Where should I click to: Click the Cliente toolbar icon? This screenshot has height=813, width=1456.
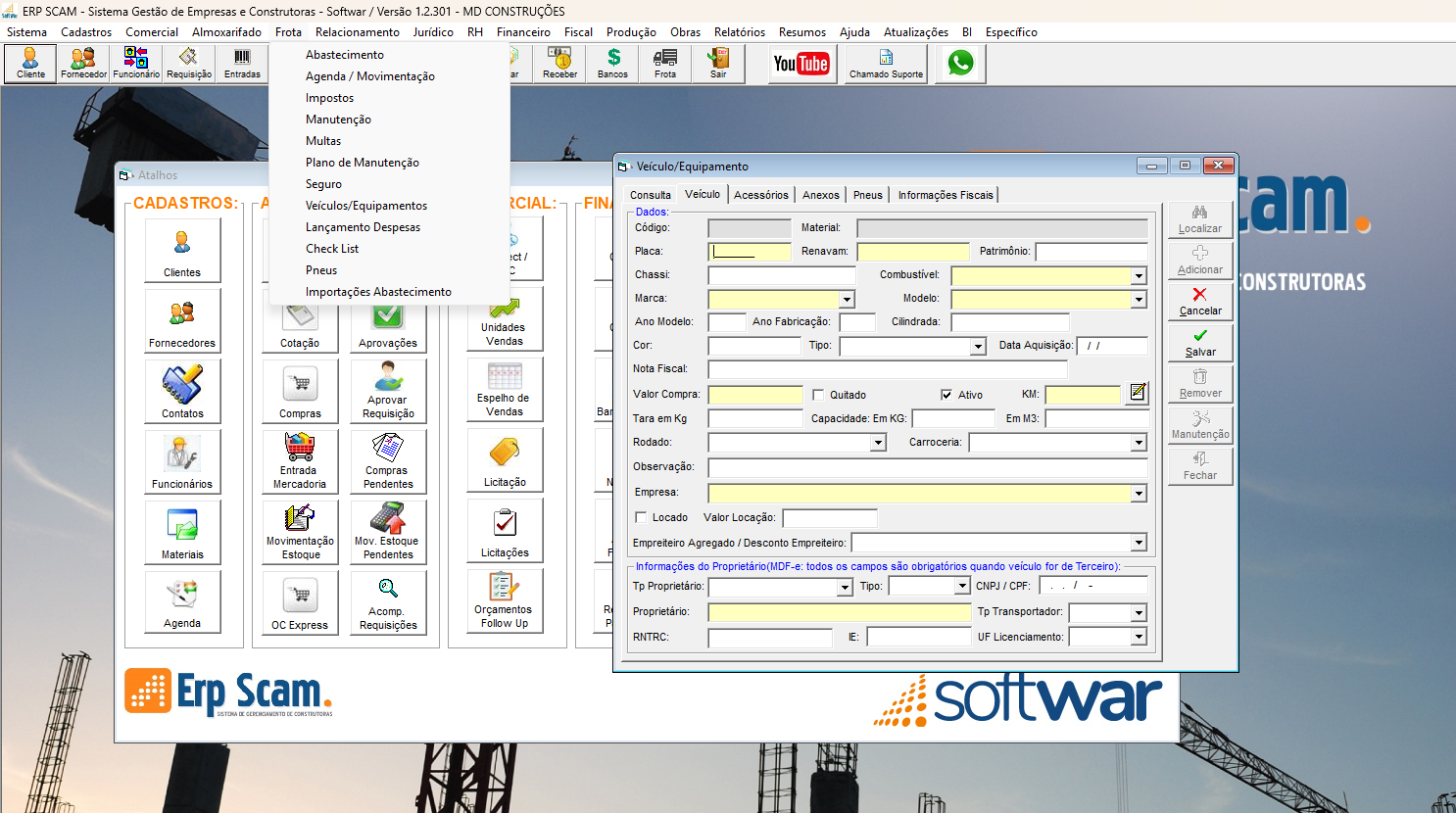point(30,64)
